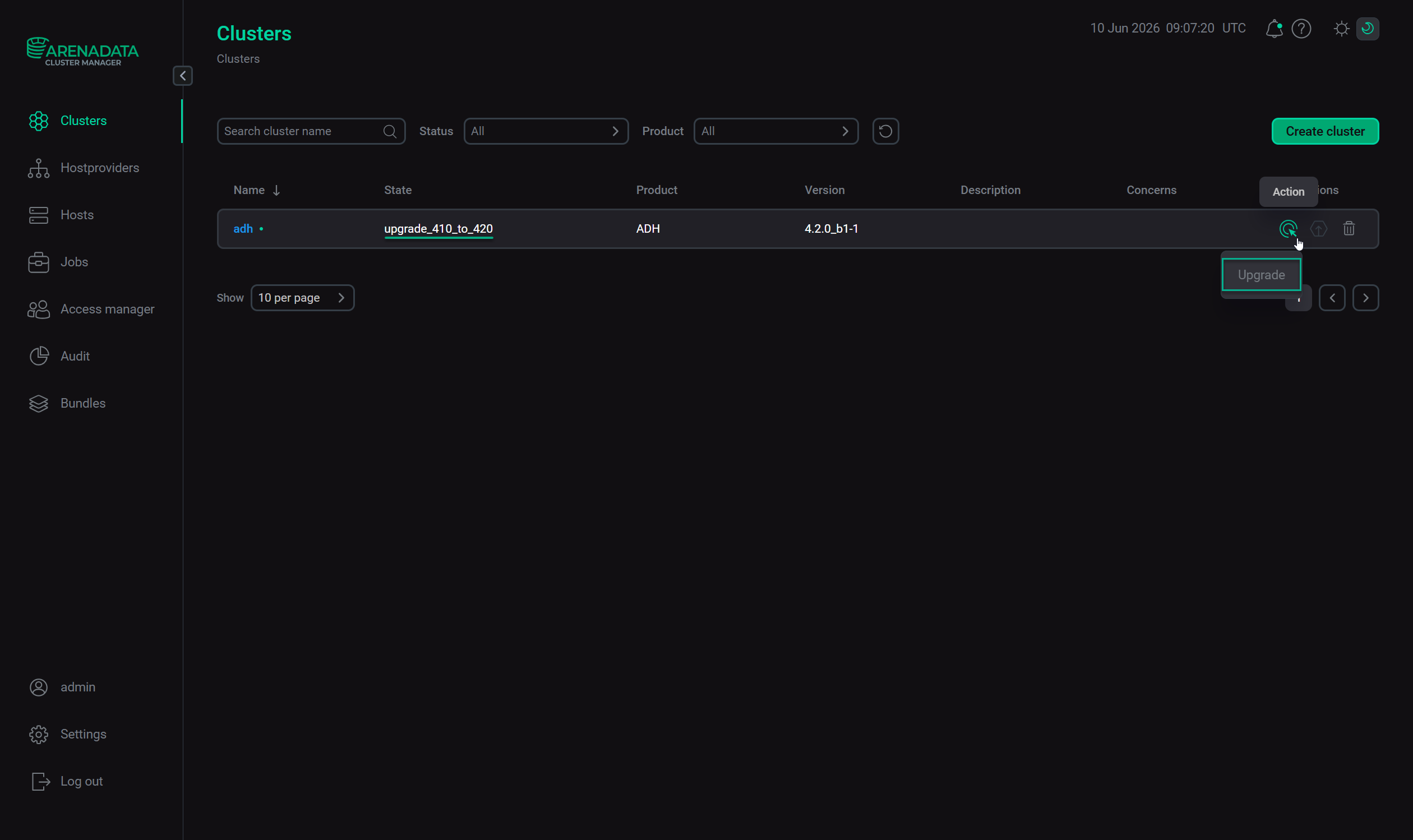Screen dimensions: 1413x840
Task: Open the admin profile menu item
Action: pyautogui.click(x=78, y=687)
